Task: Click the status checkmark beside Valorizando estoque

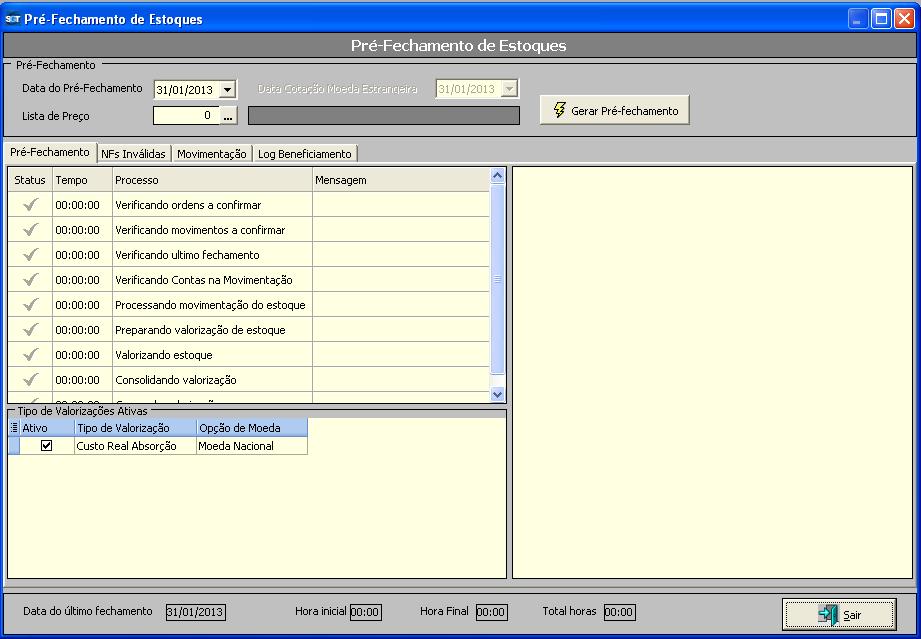Action: pos(30,354)
